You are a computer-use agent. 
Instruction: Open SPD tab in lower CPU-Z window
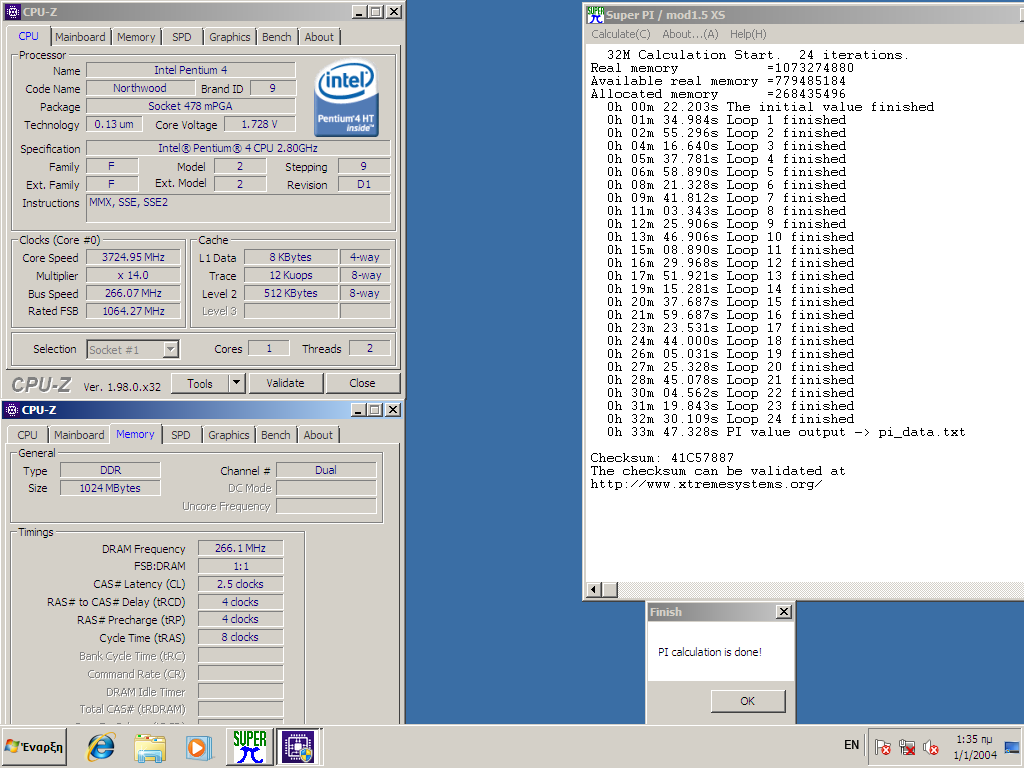[181, 435]
